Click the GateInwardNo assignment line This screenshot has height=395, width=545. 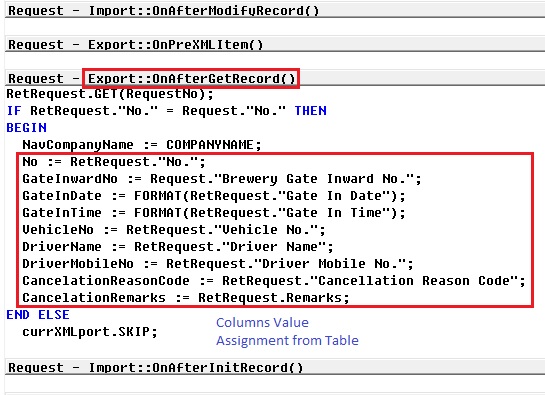(x=222, y=179)
